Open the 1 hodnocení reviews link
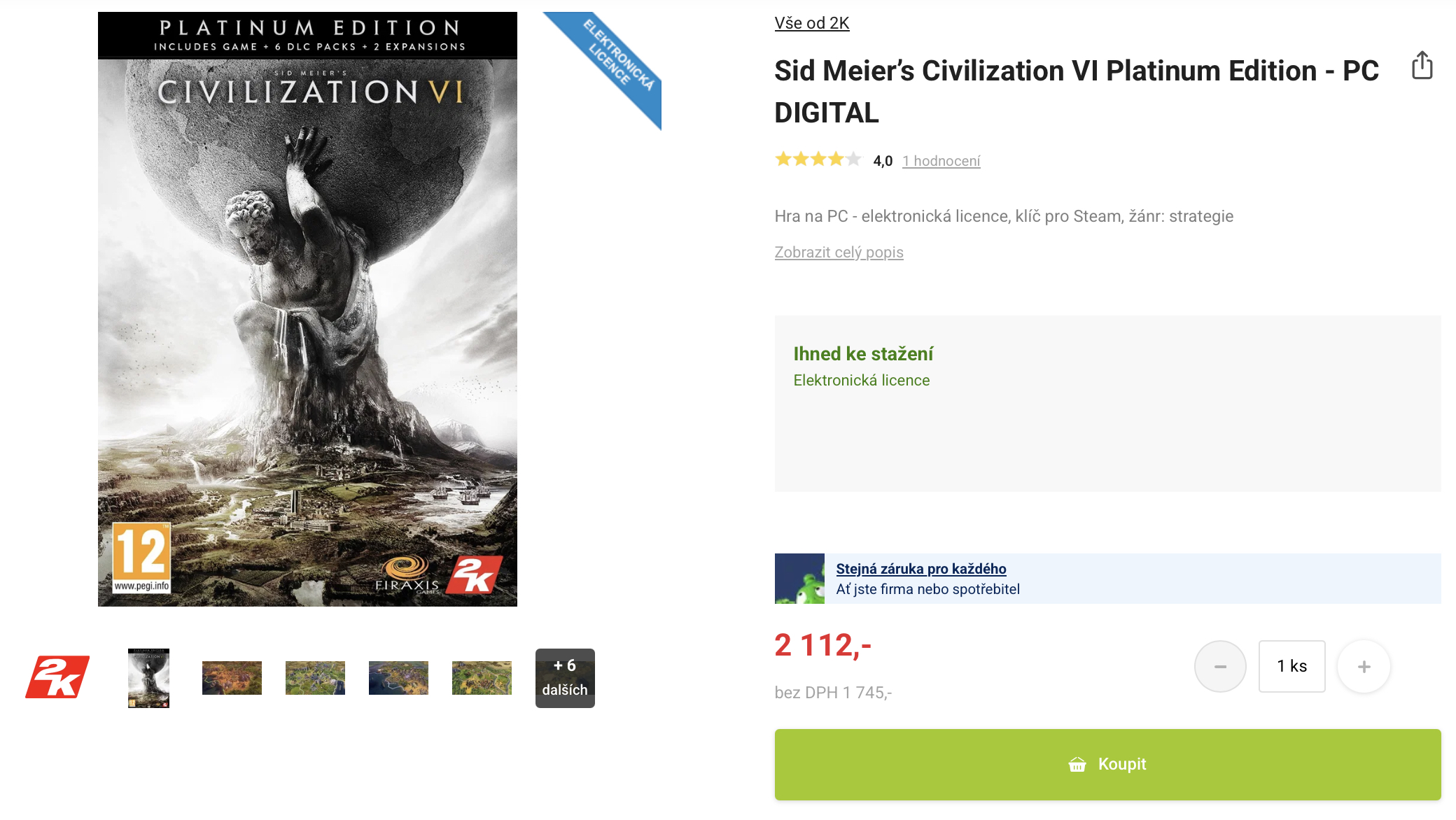1456x820 pixels. 941,161
